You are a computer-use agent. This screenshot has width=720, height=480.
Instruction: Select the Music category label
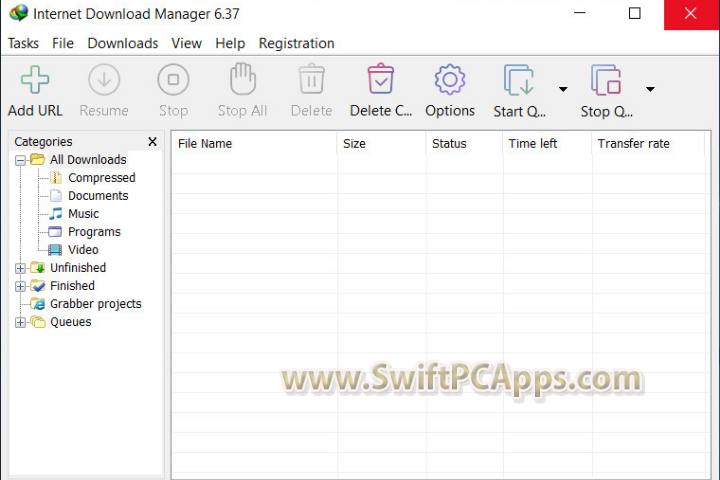[x=83, y=214]
